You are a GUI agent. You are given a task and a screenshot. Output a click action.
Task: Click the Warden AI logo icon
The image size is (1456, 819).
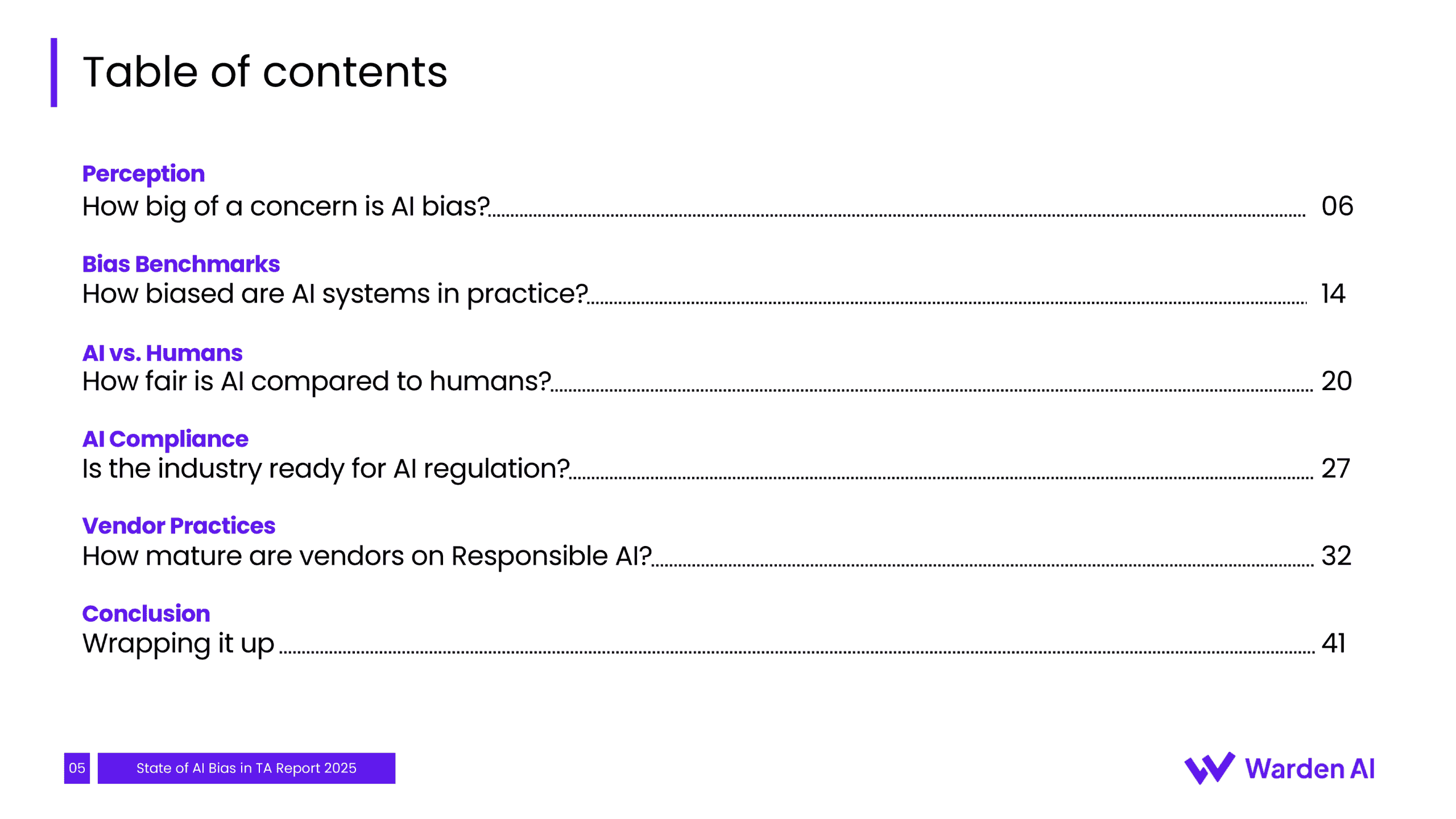(1209, 768)
